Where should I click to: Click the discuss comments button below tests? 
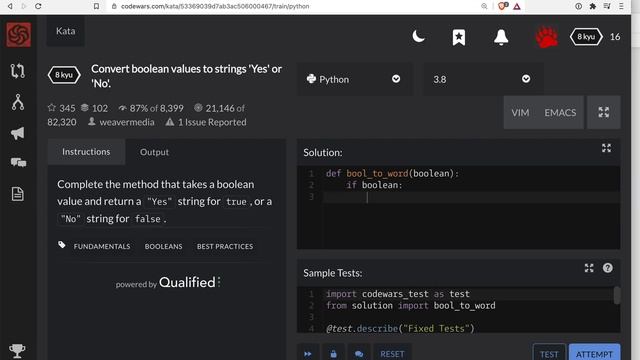(x=359, y=353)
